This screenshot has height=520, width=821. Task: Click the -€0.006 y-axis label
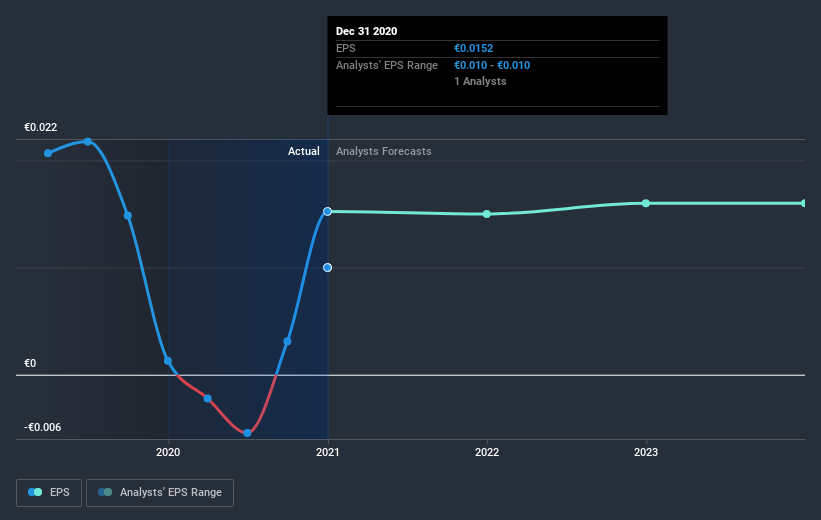point(42,427)
